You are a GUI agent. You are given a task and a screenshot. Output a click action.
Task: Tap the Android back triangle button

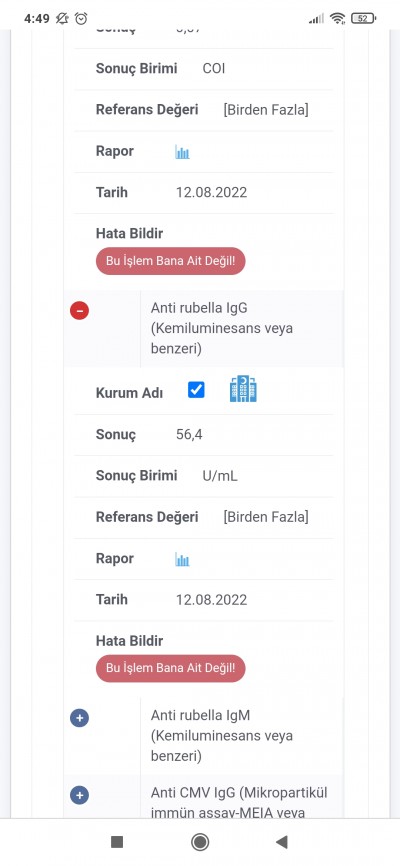(x=282, y=842)
